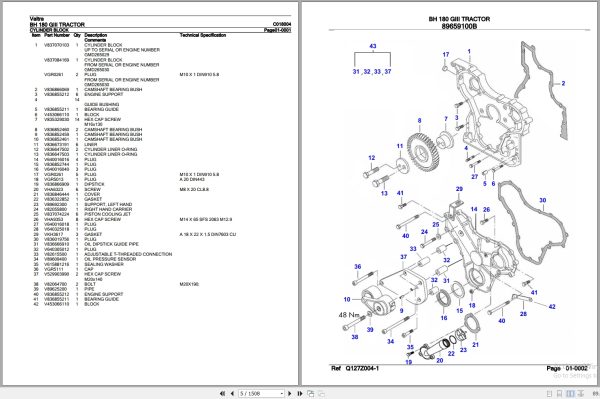Click callout 10 next to the engine support

click(347, 299)
